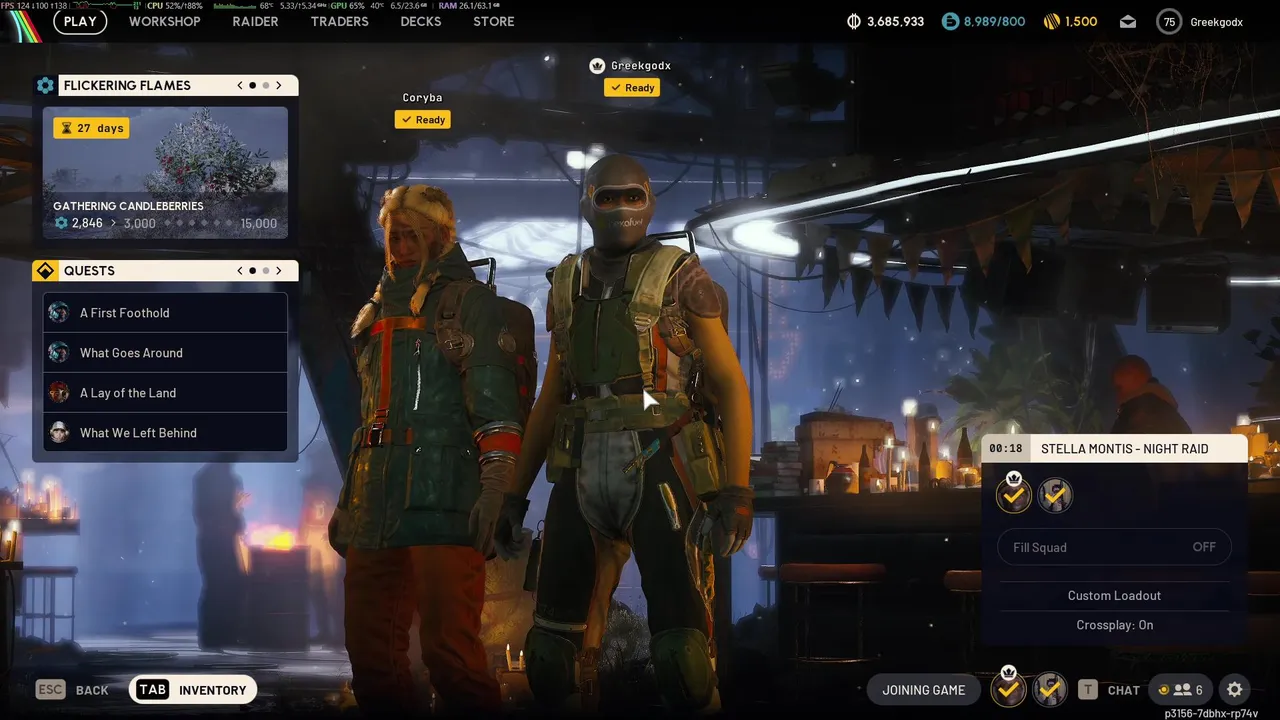This screenshot has width=1280, height=720.
Task: Click A Lay of the Land trader portrait
Action: tap(59, 393)
